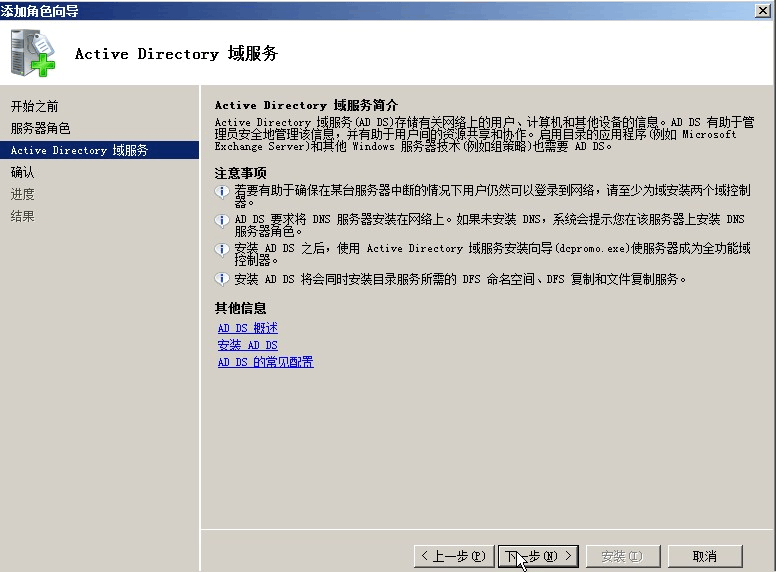Select the 结果 step in sidebar

point(23,216)
